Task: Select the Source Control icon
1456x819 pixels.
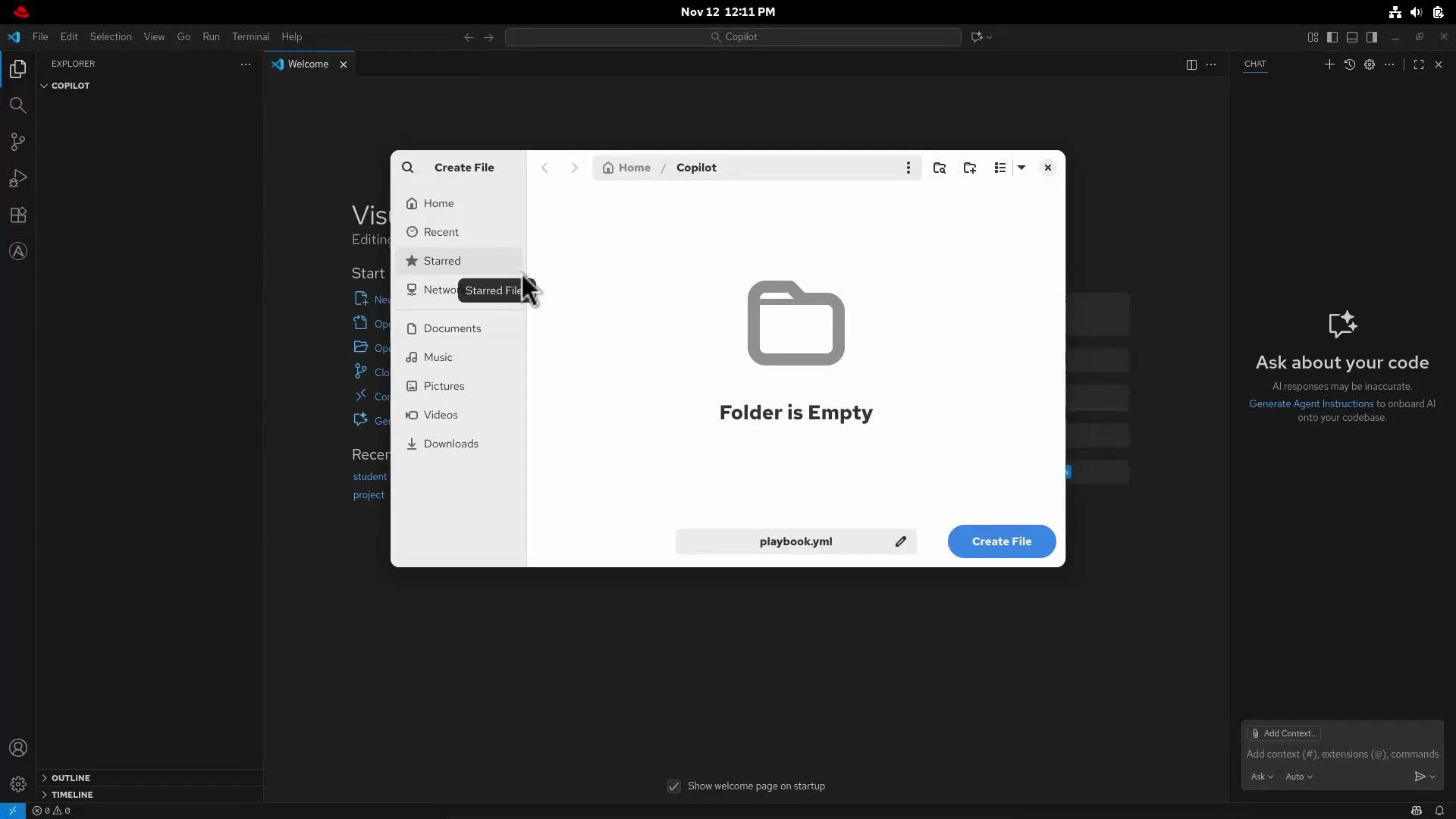Action: click(17, 142)
